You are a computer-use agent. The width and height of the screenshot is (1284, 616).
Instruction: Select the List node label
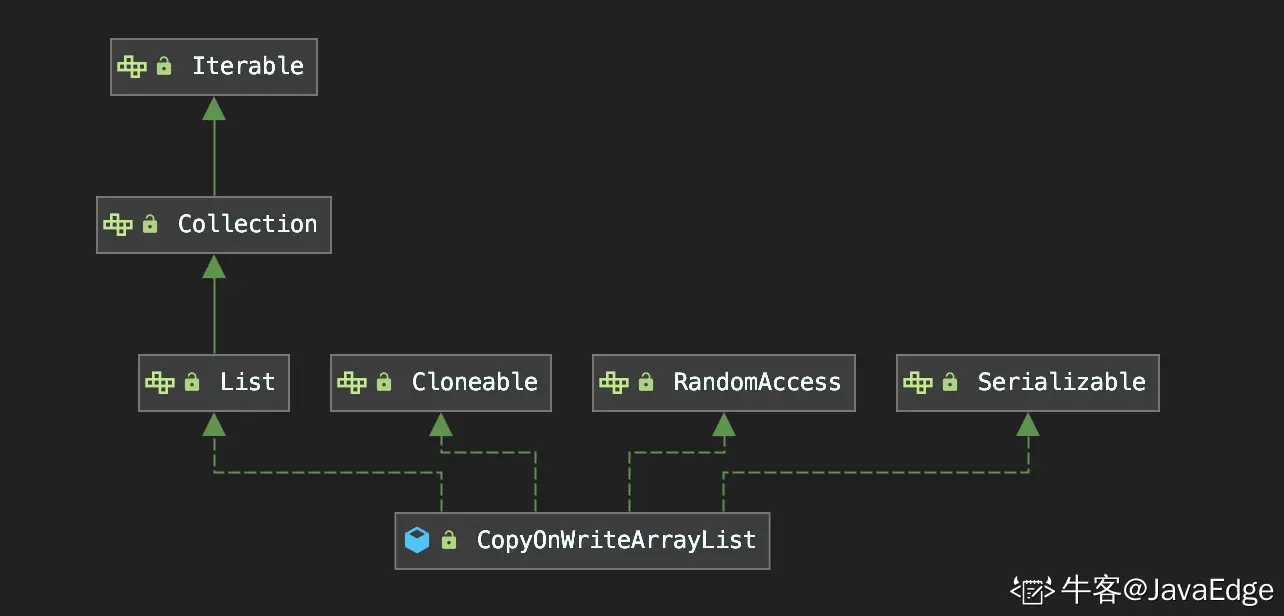click(247, 382)
